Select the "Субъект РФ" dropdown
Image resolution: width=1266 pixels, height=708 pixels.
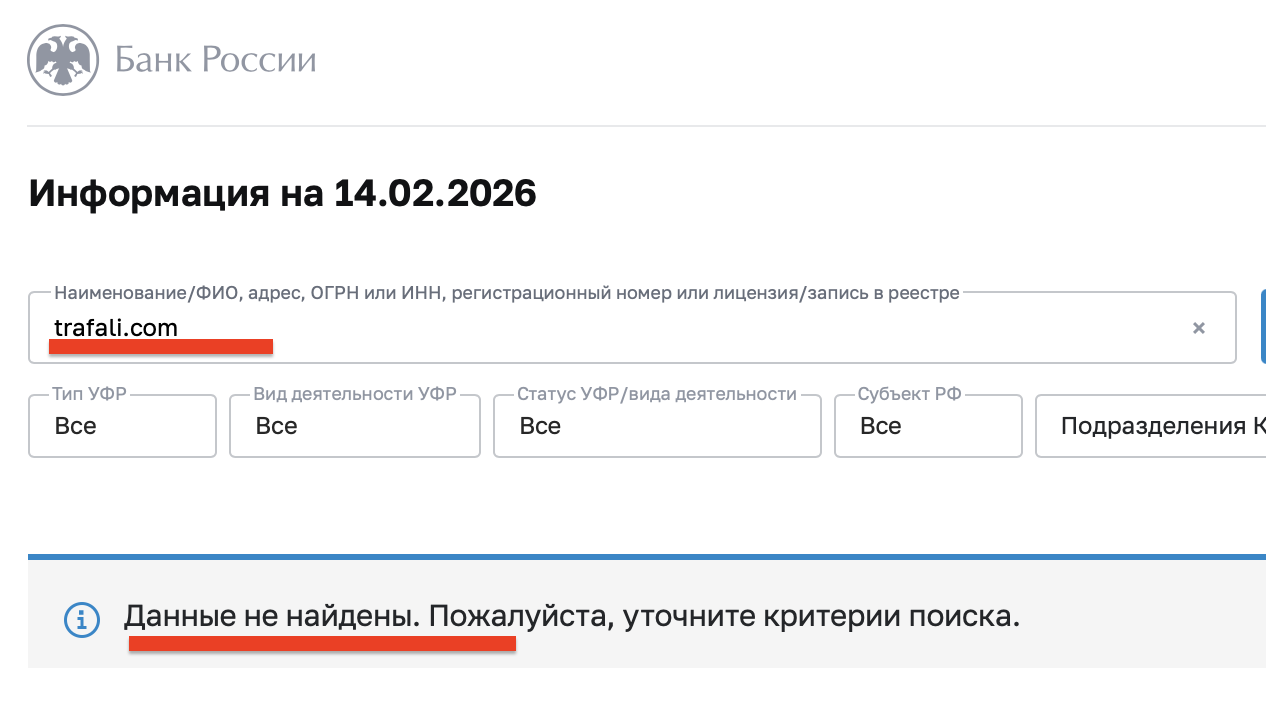928,426
